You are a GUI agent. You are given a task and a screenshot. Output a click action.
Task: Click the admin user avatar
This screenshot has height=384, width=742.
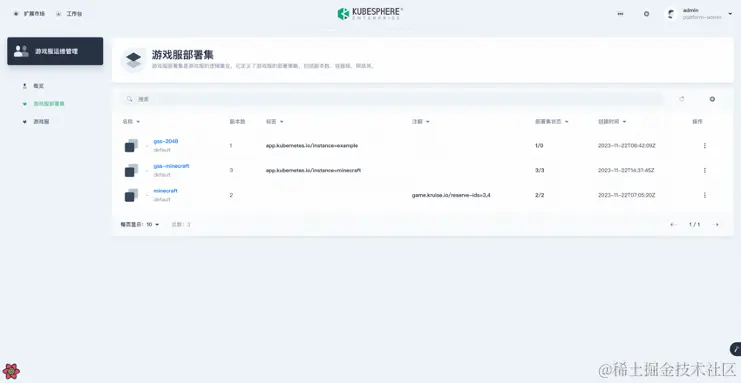point(671,14)
